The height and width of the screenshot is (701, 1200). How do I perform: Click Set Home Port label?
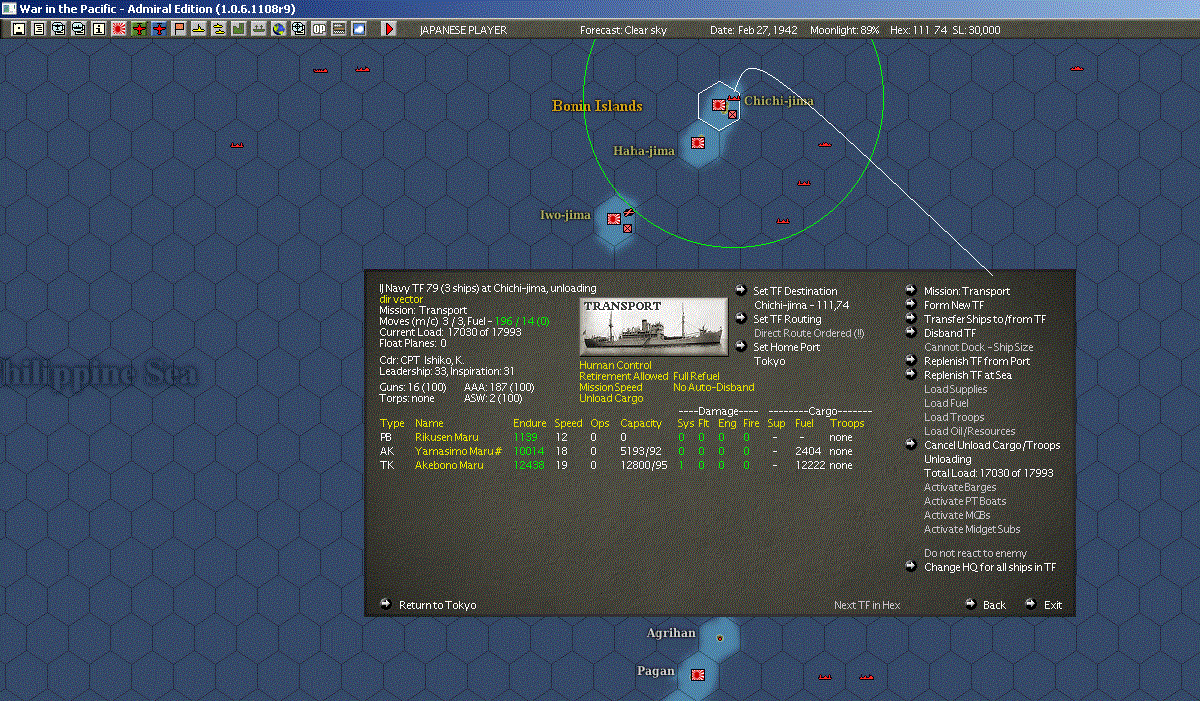point(787,347)
